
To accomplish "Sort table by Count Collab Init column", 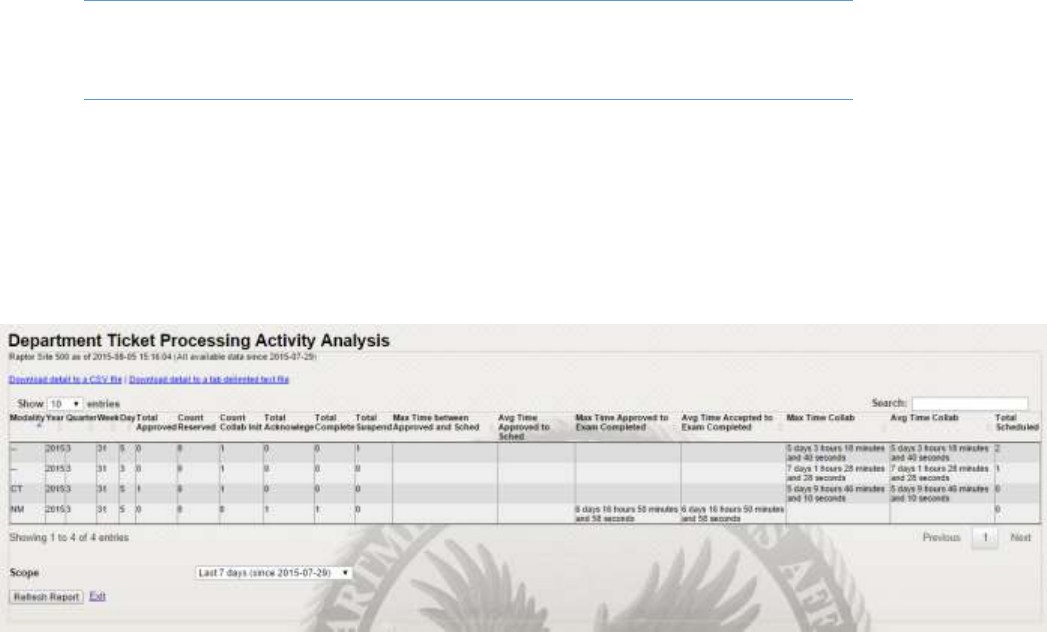I will pos(240,423).
